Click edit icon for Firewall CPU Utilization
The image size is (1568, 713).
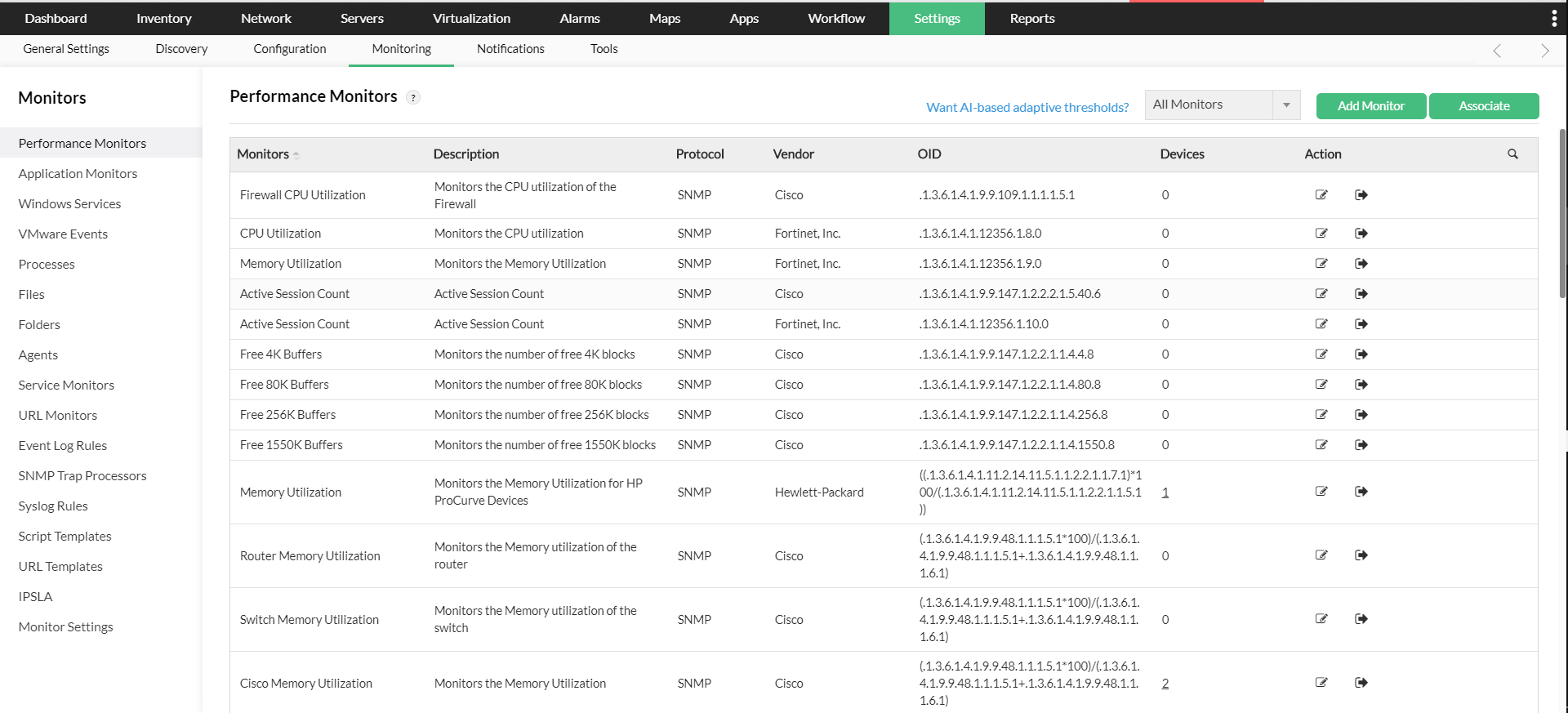[x=1321, y=195]
